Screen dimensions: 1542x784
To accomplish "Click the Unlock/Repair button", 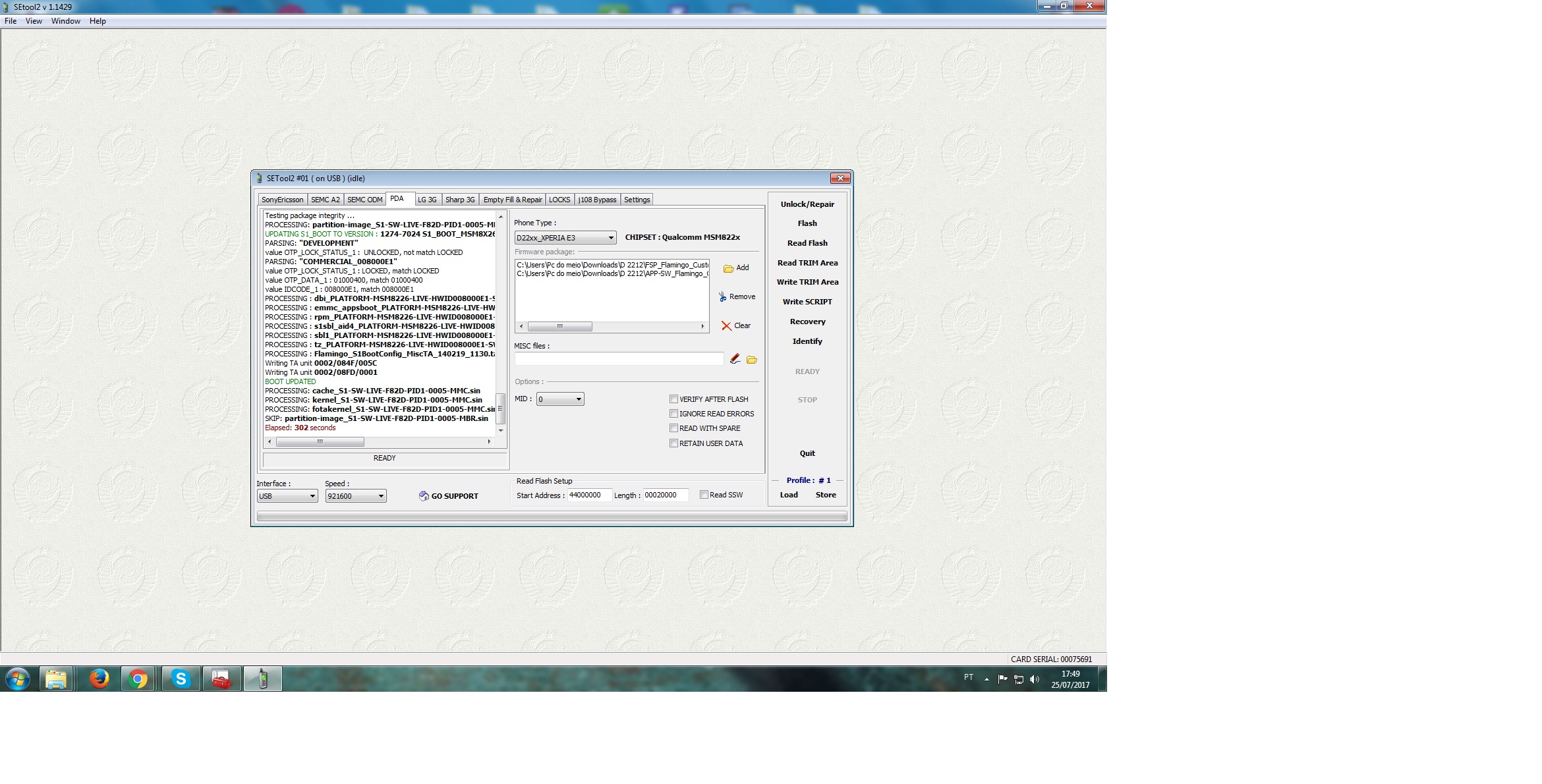I will (x=807, y=204).
